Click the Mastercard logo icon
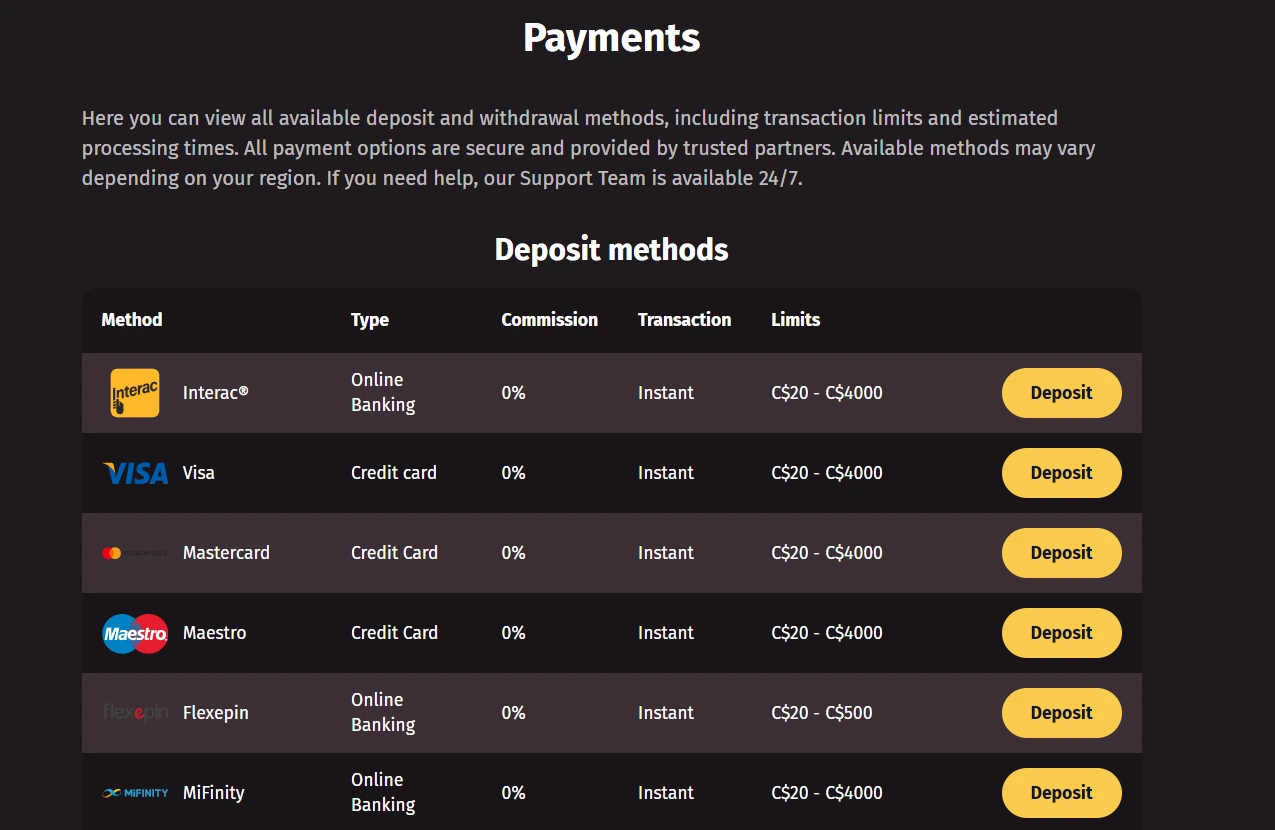Viewport: 1275px width, 830px height. tap(135, 553)
